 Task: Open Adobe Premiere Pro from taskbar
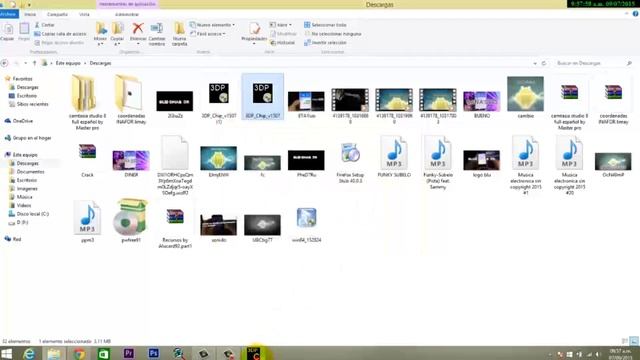tap(129, 353)
